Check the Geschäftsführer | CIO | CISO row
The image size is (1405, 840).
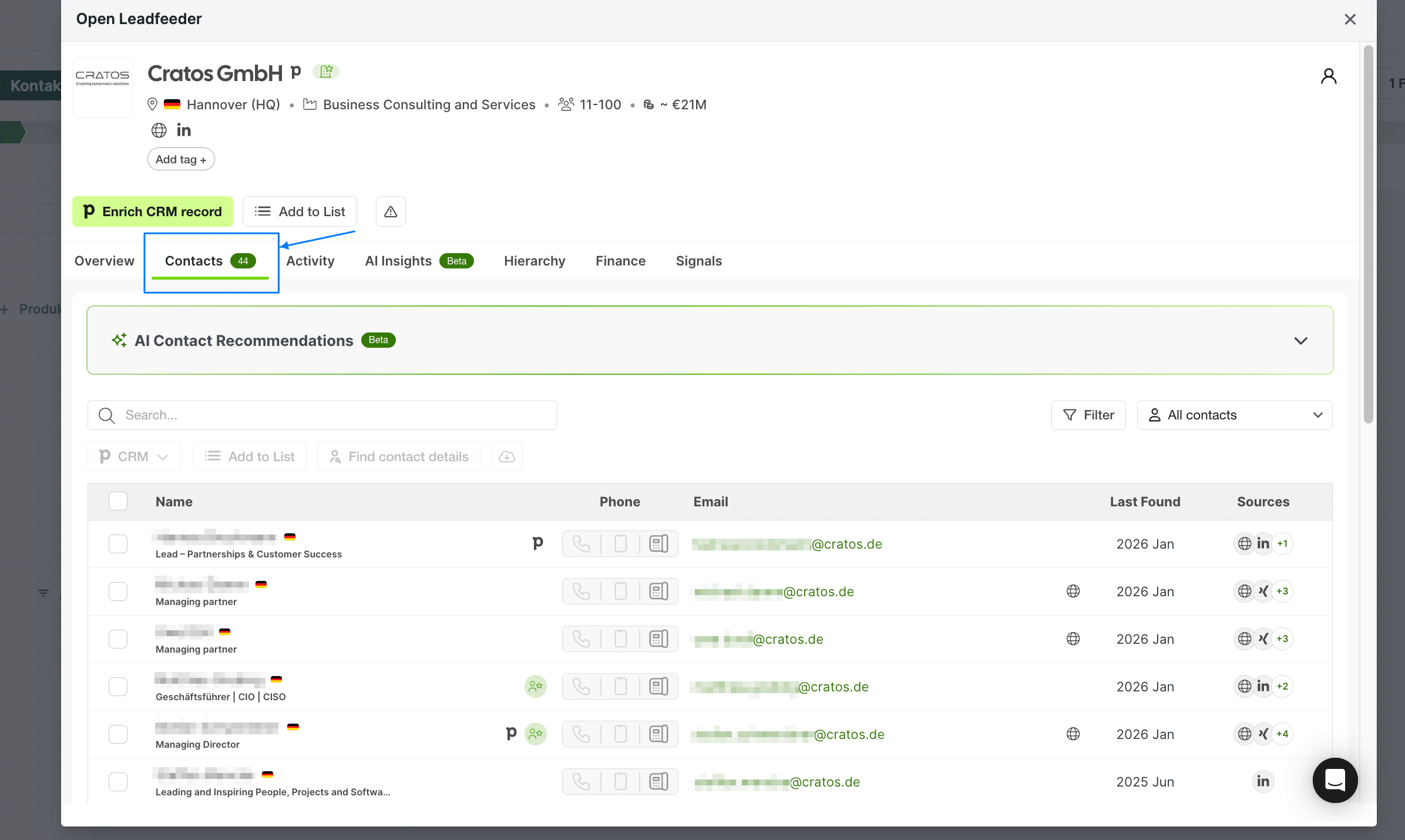pyautogui.click(x=118, y=687)
